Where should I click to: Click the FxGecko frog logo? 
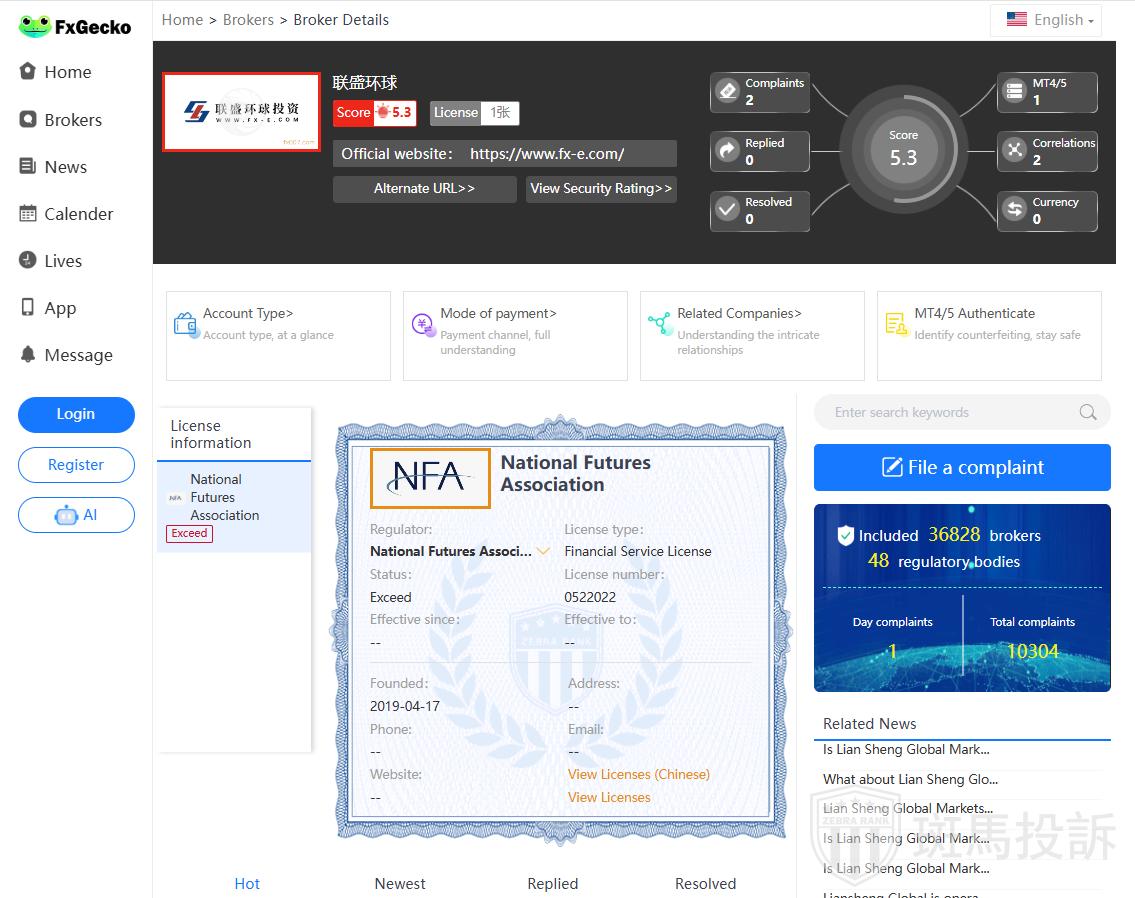(35, 27)
